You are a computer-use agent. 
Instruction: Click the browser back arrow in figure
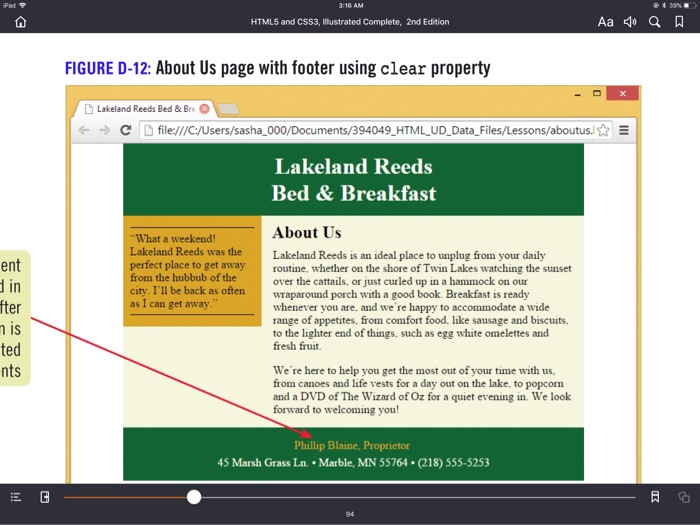point(84,130)
